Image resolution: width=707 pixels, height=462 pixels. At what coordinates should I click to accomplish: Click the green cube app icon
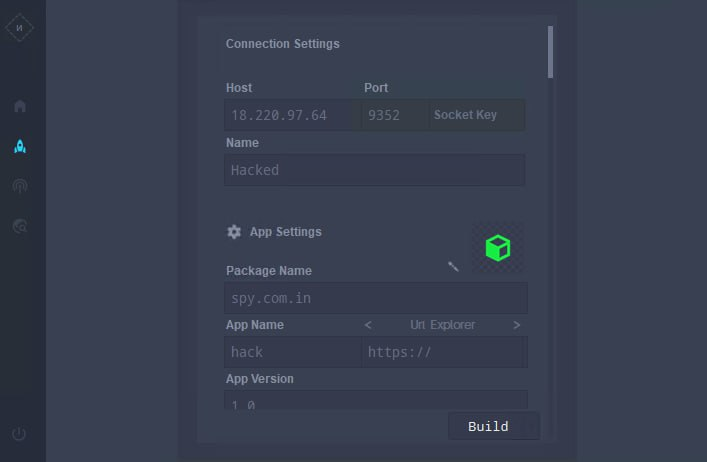[498, 248]
